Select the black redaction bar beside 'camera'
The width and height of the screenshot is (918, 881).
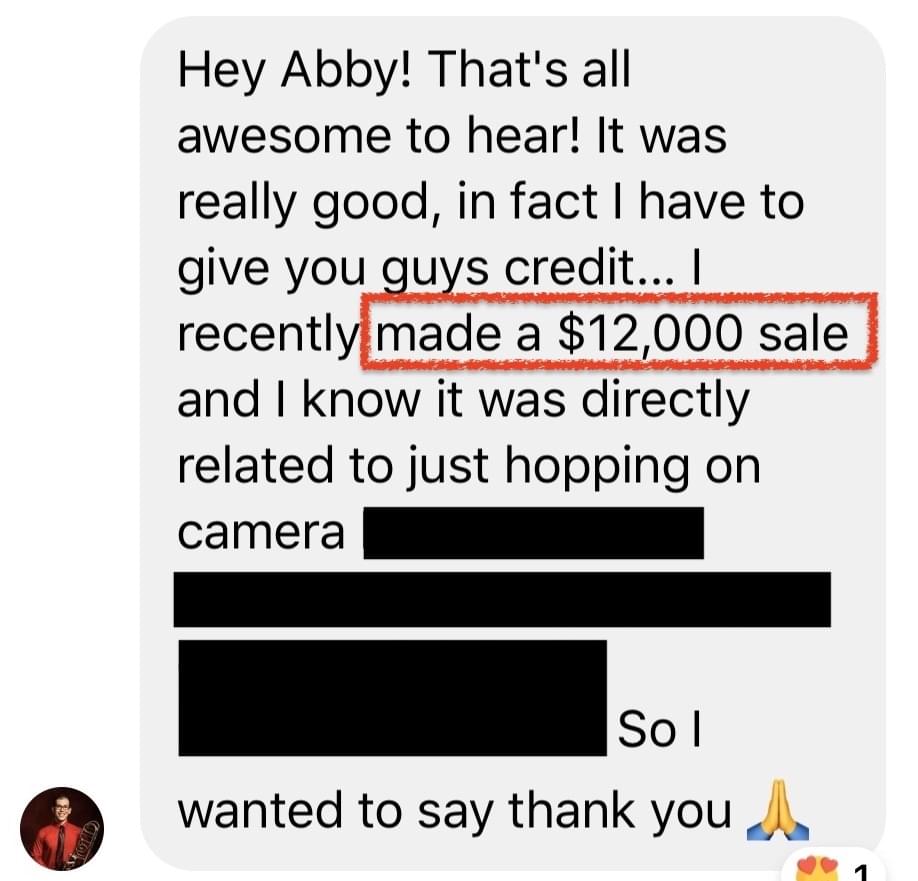[x=533, y=533]
